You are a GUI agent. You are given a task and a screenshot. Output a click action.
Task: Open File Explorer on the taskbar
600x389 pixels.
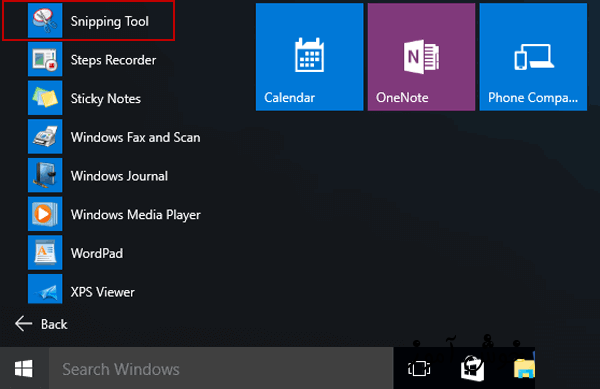[524, 369]
